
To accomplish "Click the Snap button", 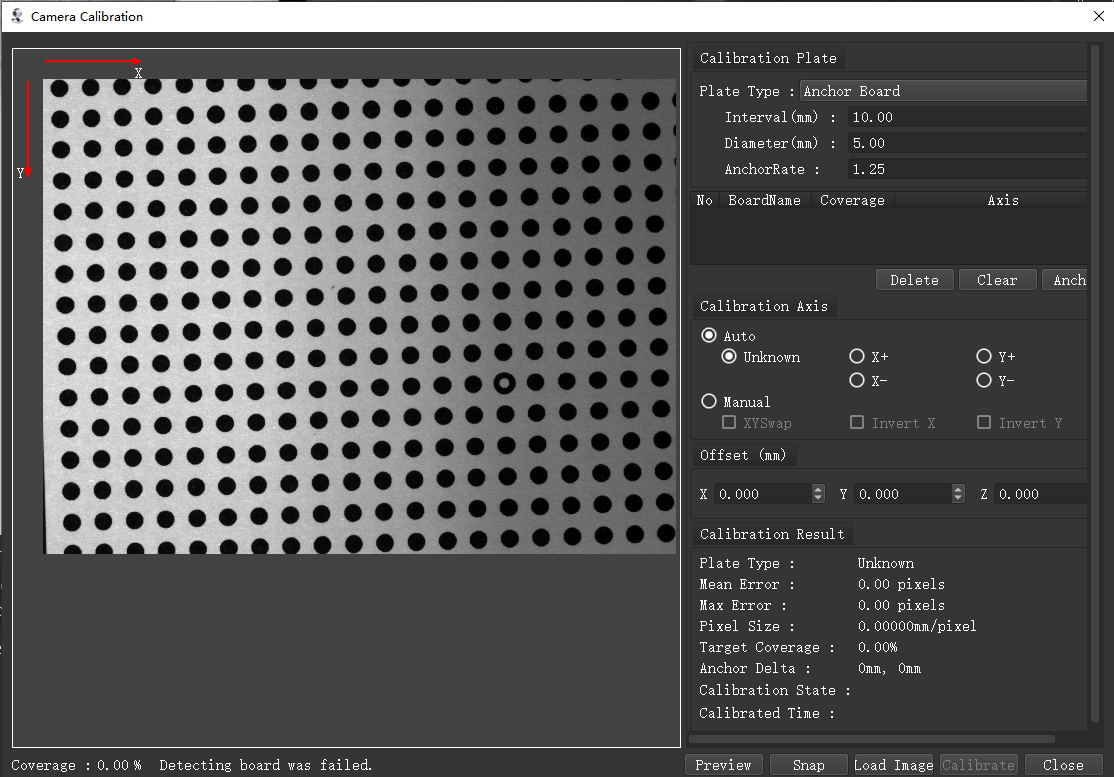I will [808, 765].
